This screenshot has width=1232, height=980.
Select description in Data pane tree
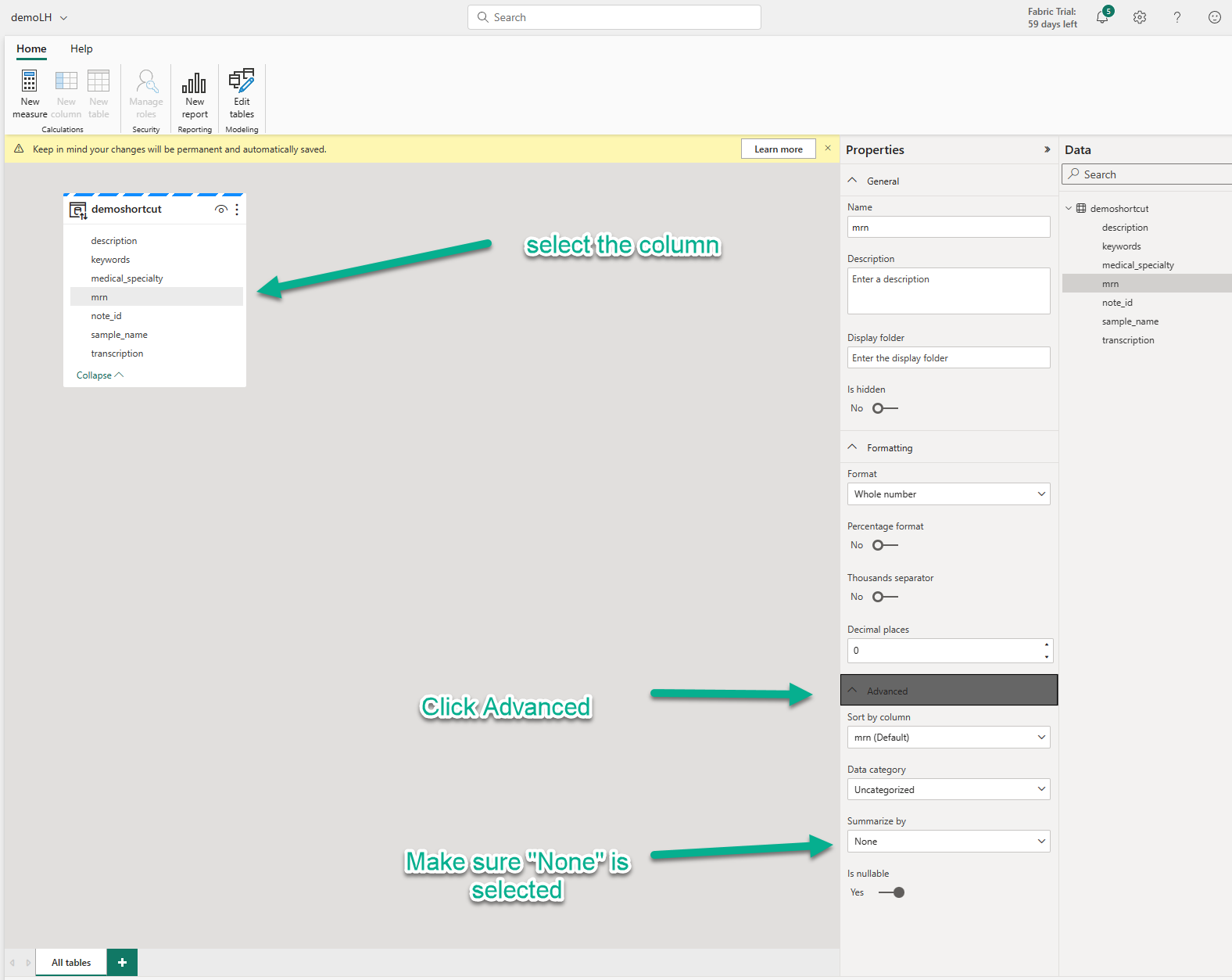click(1125, 228)
